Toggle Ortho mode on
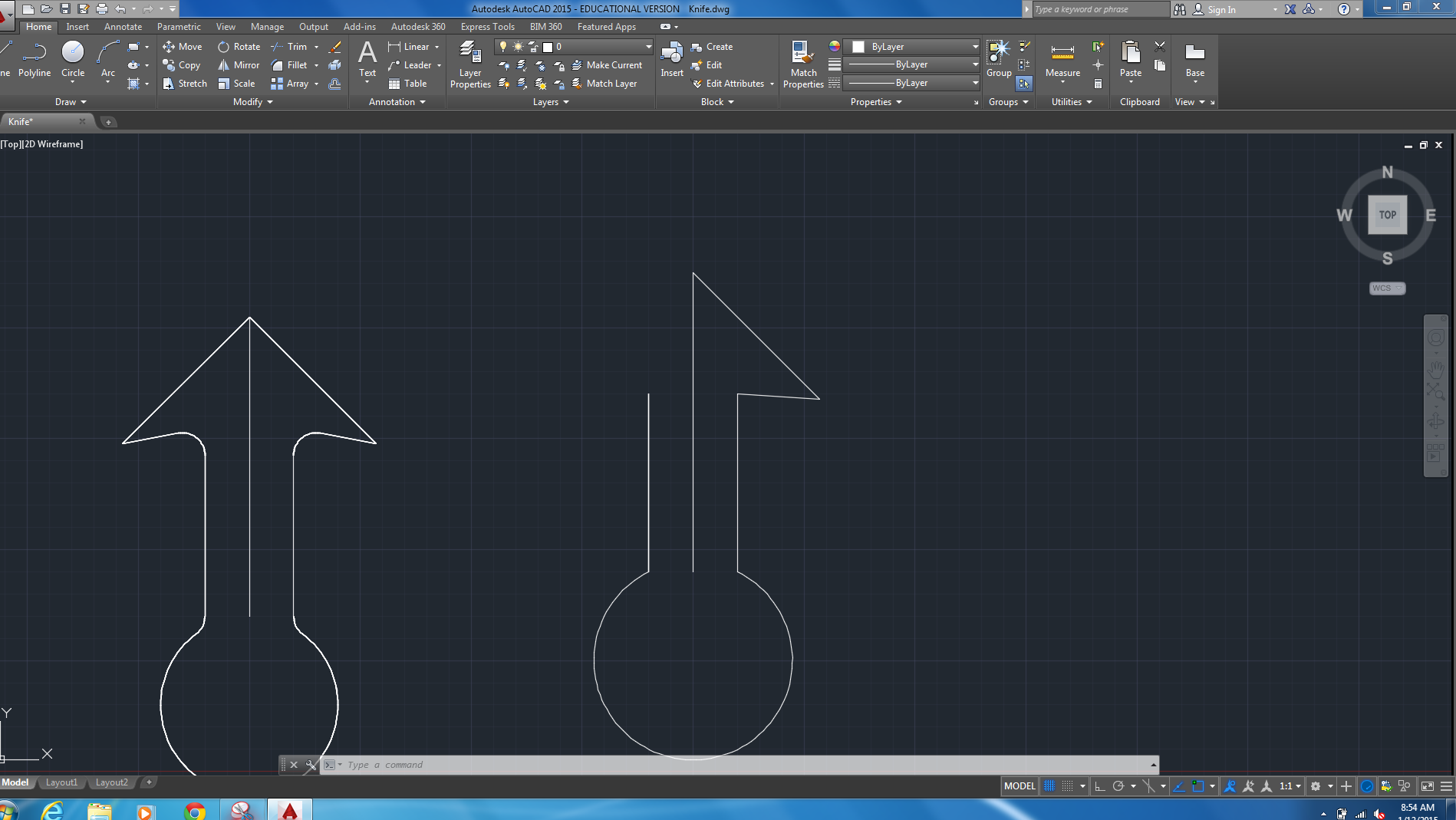This screenshot has height=820, width=1456. [x=1099, y=785]
